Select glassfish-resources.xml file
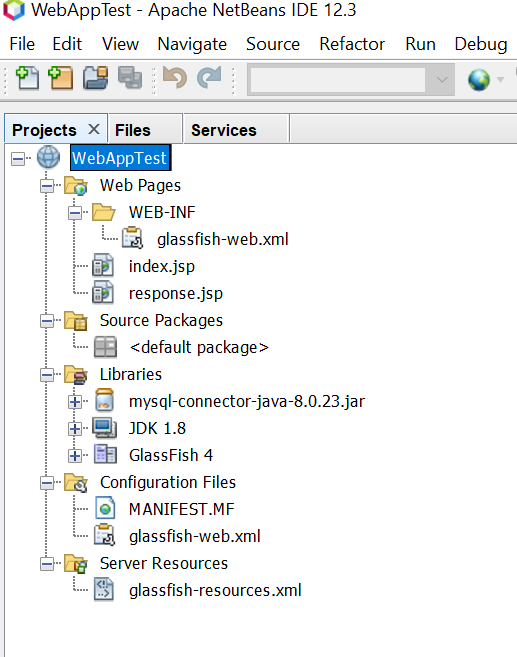 pos(215,590)
